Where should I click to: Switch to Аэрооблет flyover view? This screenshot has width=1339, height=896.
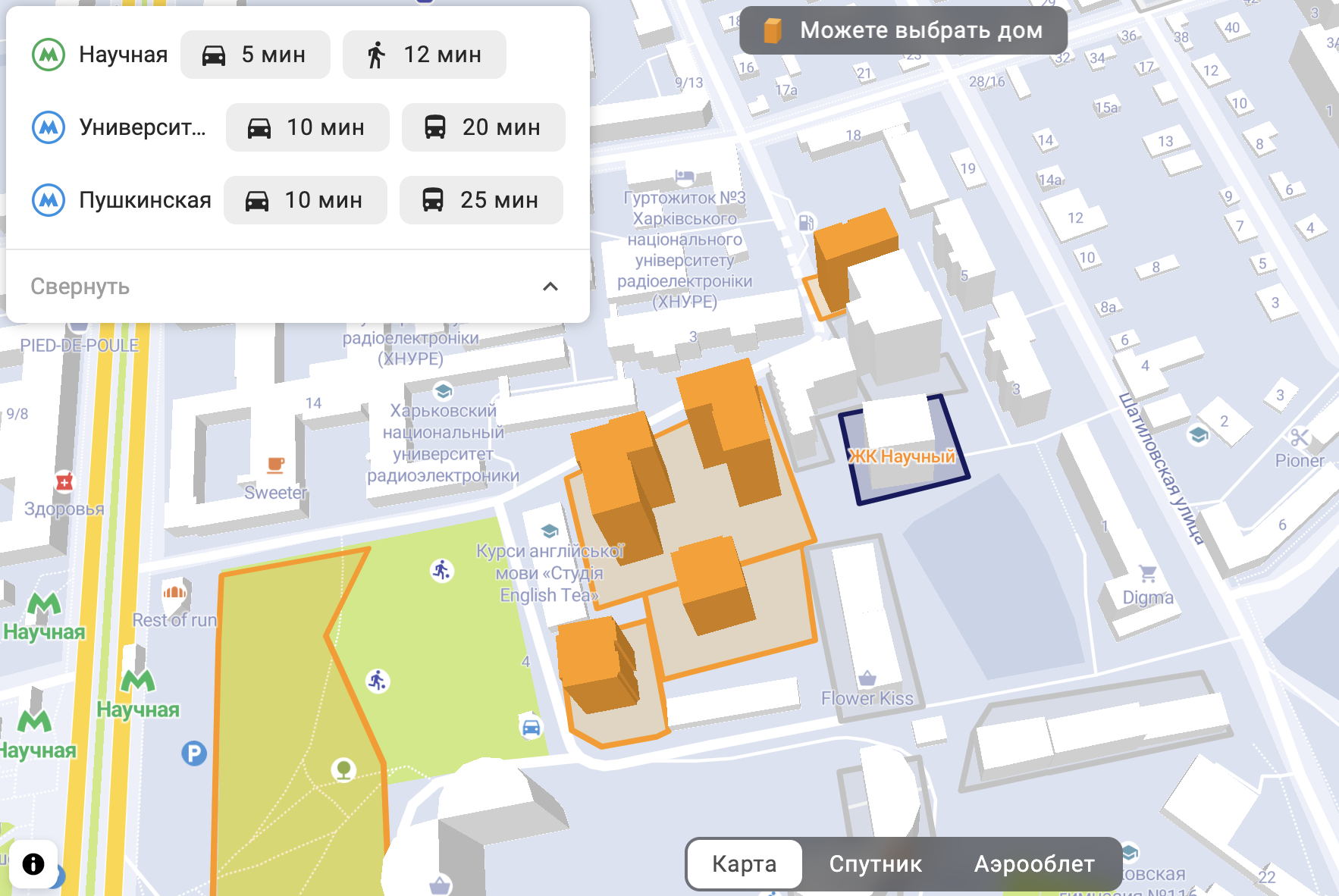[x=1034, y=864]
